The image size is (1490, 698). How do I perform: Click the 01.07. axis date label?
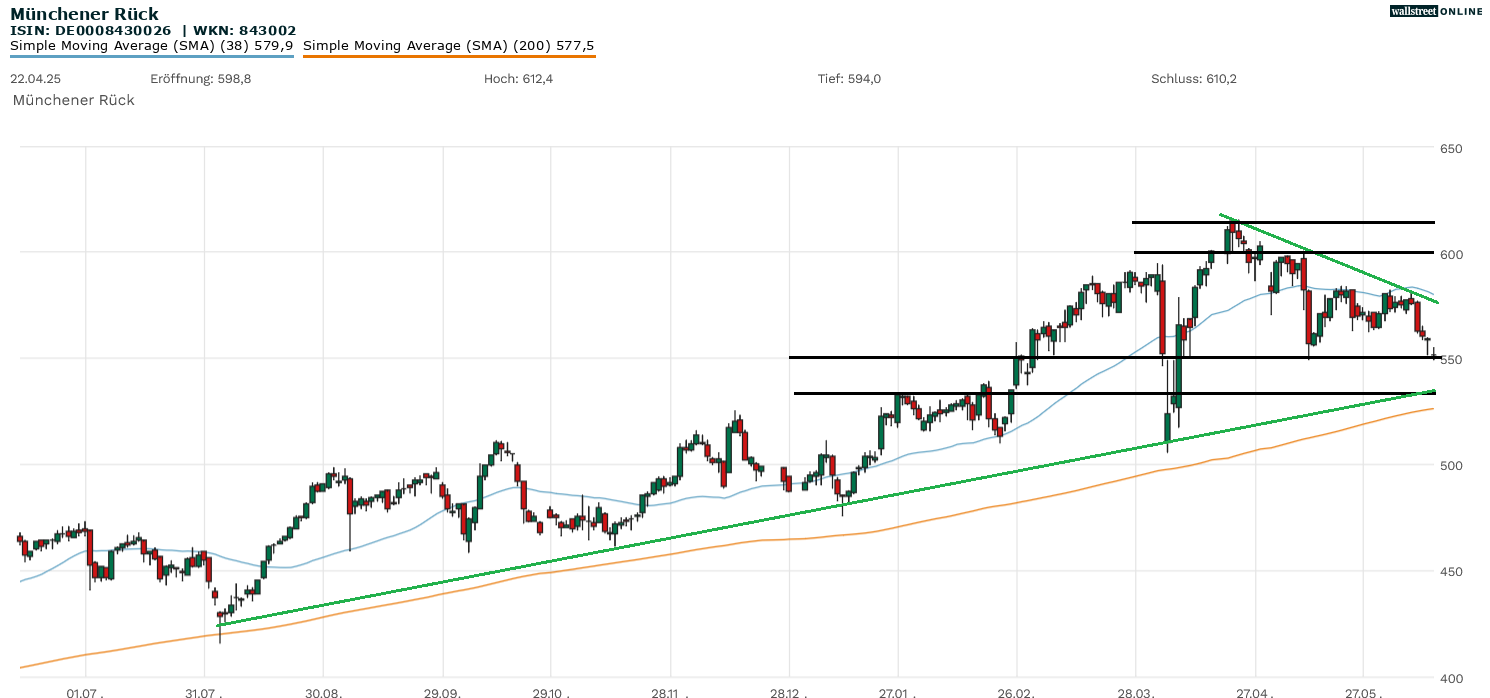[x=84, y=690]
